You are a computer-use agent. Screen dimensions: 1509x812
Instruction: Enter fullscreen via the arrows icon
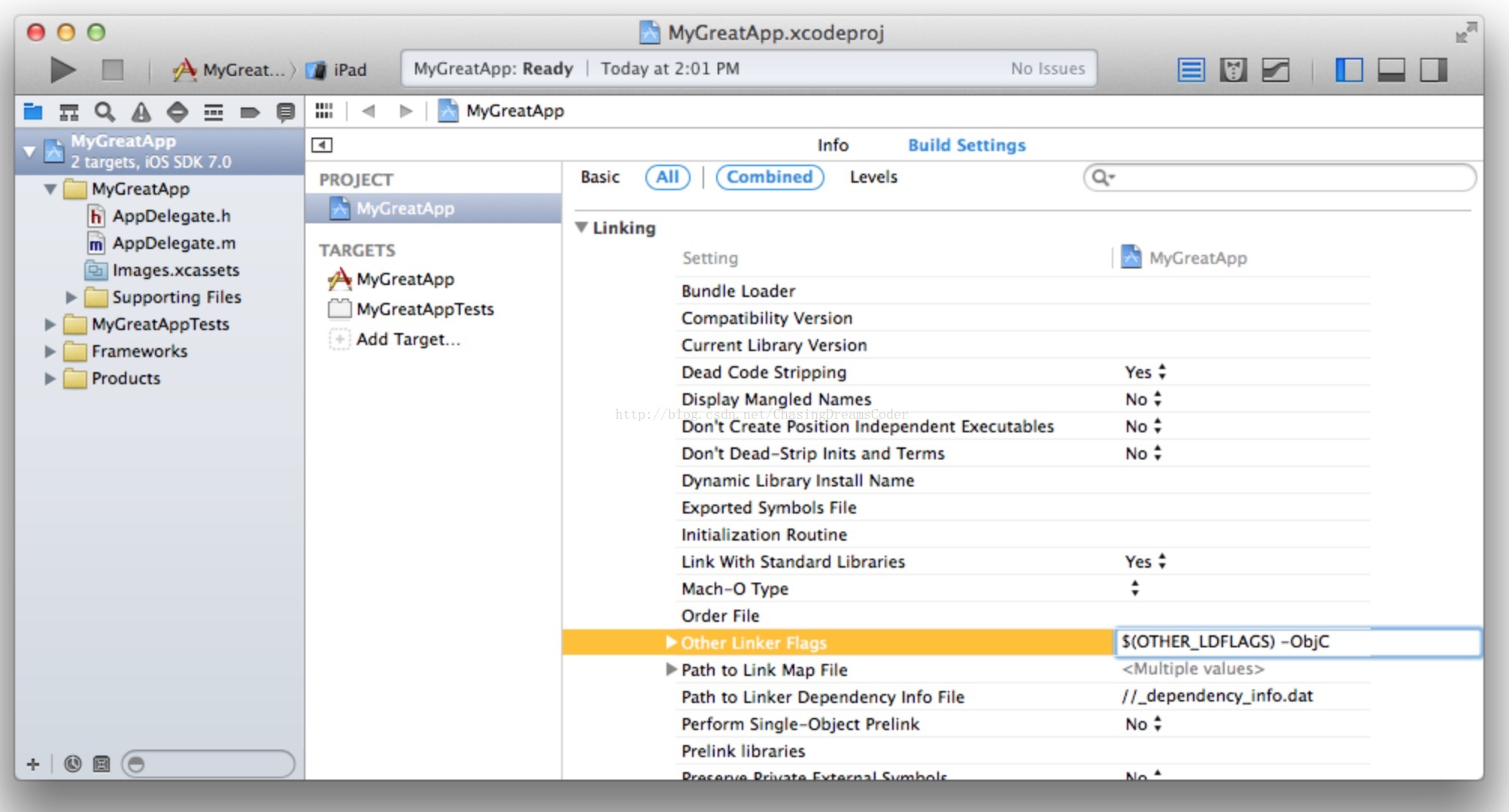[x=1465, y=32]
